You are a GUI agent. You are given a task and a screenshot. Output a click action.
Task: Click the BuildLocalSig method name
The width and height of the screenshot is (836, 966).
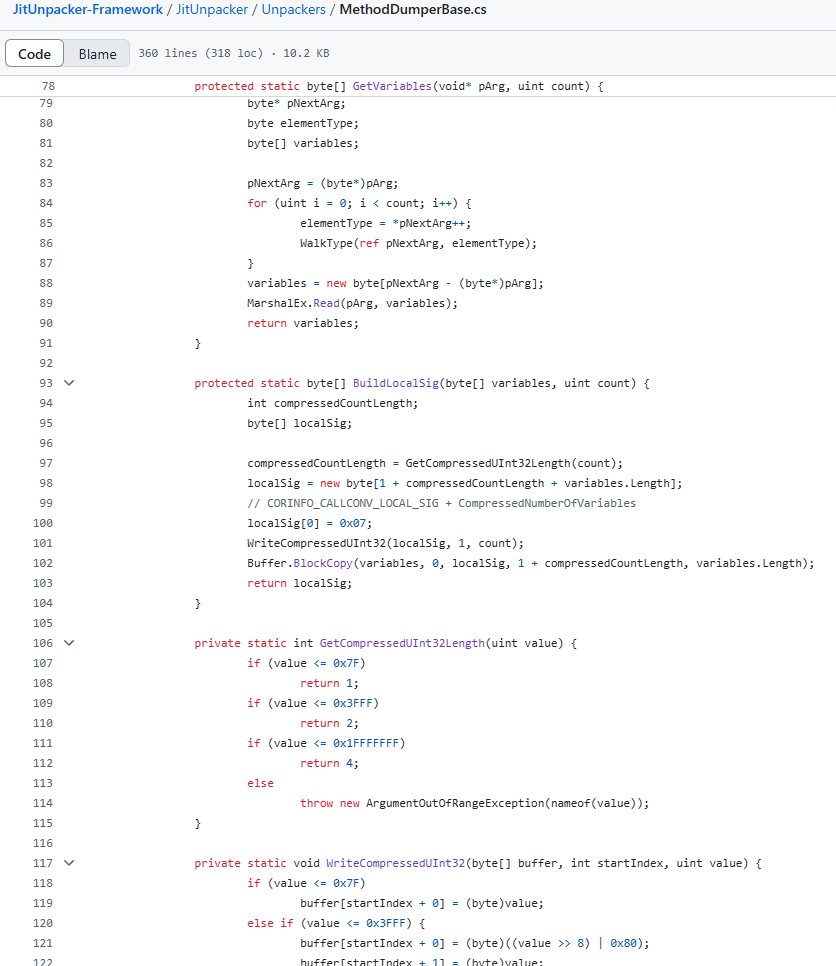point(396,383)
